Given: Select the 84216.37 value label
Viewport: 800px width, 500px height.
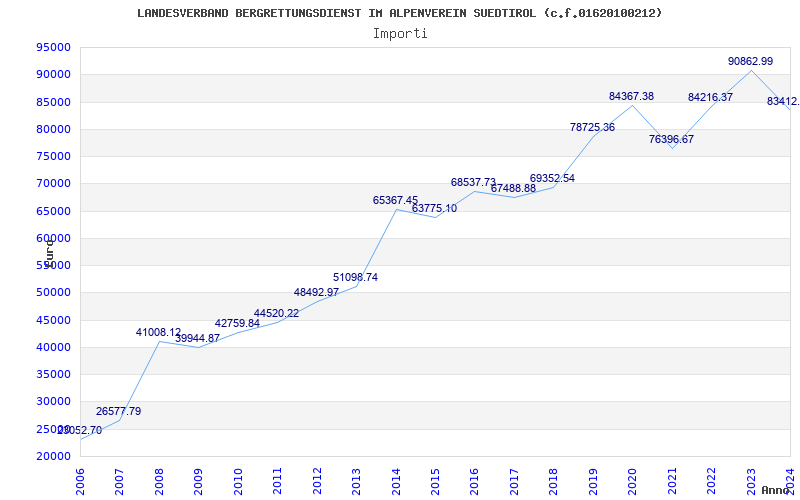Looking at the screenshot, I should [x=710, y=97].
